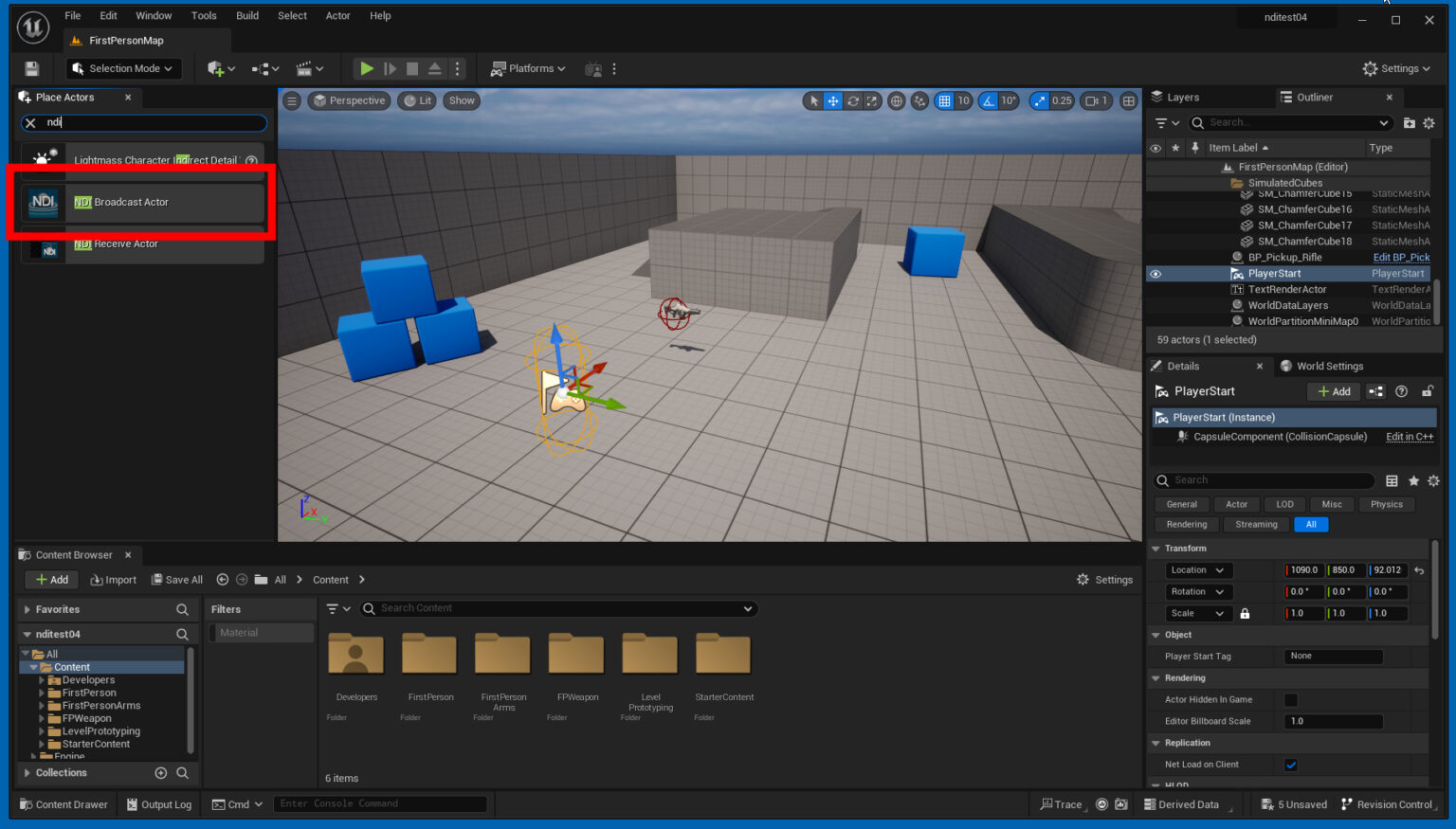Click the green Add Actor cube icon

click(215, 68)
